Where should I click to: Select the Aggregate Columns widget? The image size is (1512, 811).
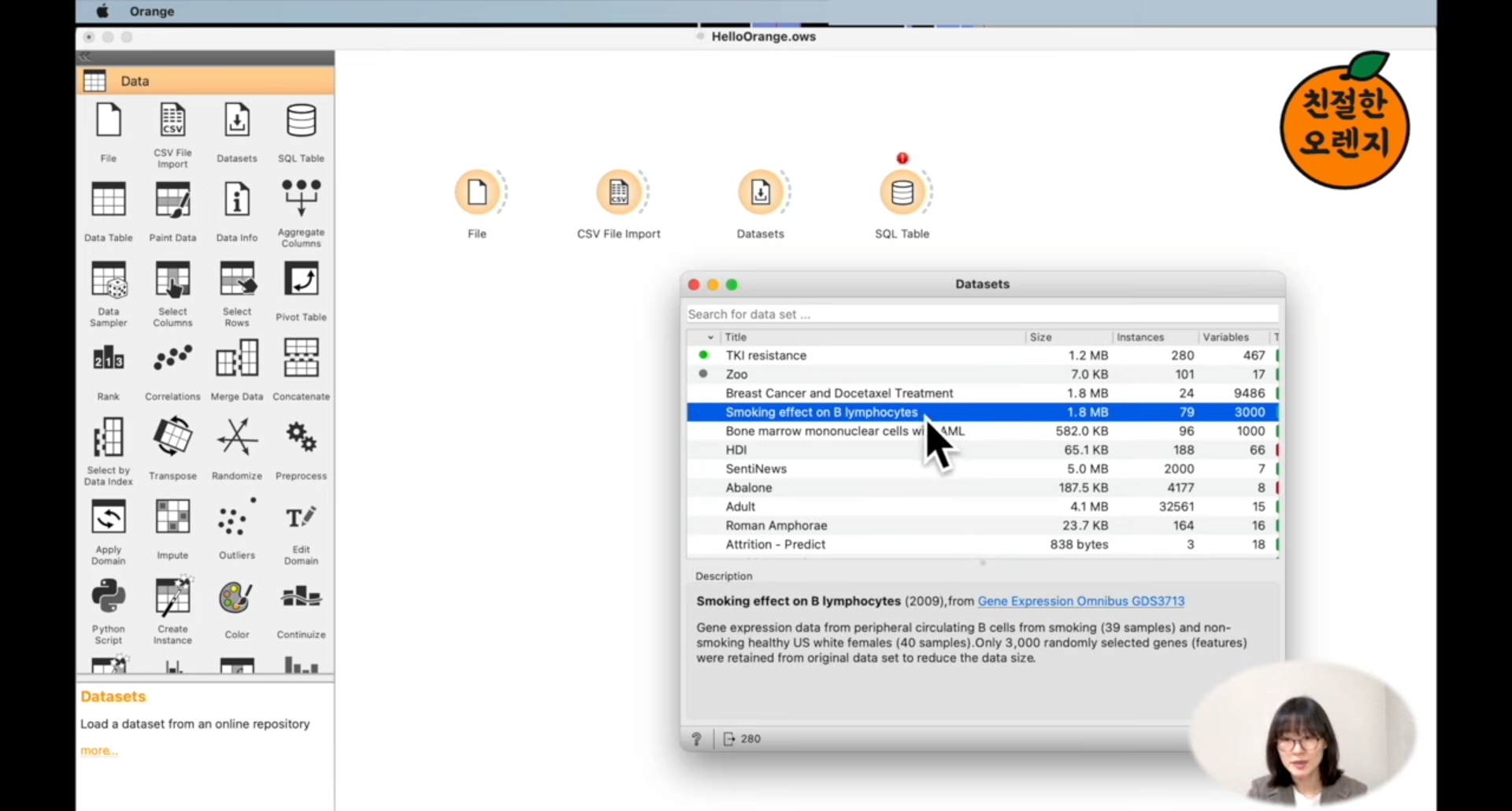(x=301, y=213)
